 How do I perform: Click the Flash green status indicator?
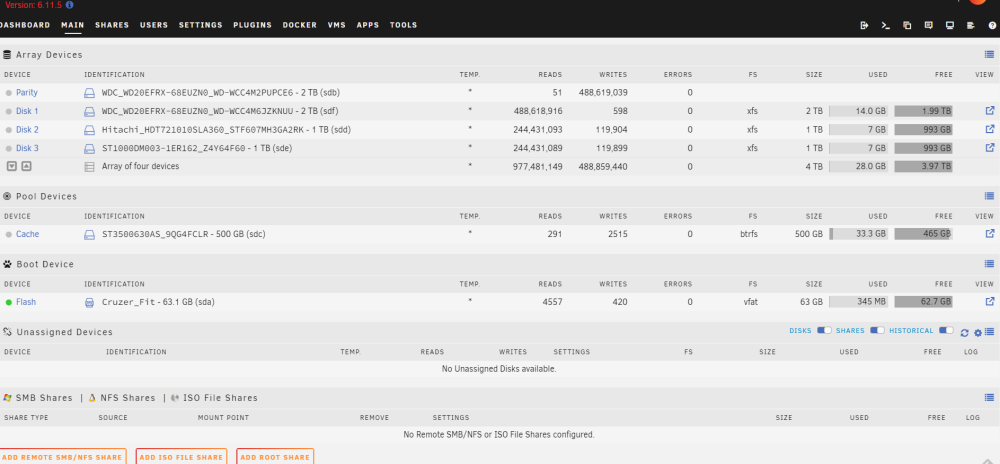(x=9, y=302)
